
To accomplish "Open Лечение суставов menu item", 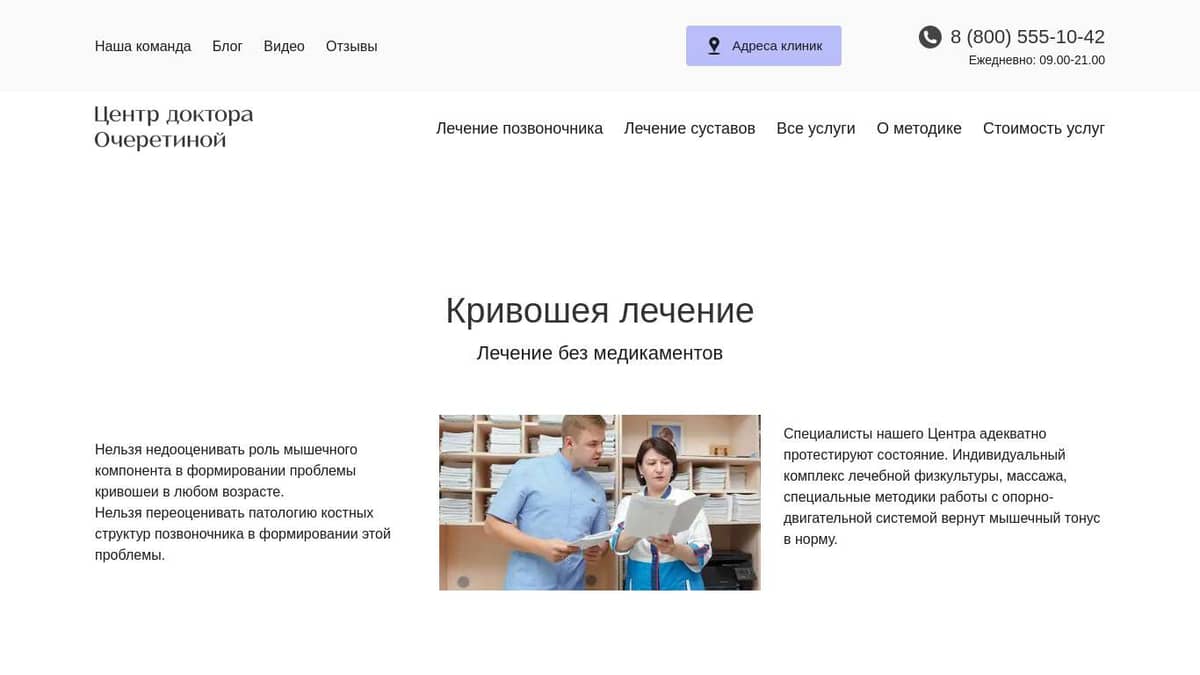I will pyautogui.click(x=689, y=128).
